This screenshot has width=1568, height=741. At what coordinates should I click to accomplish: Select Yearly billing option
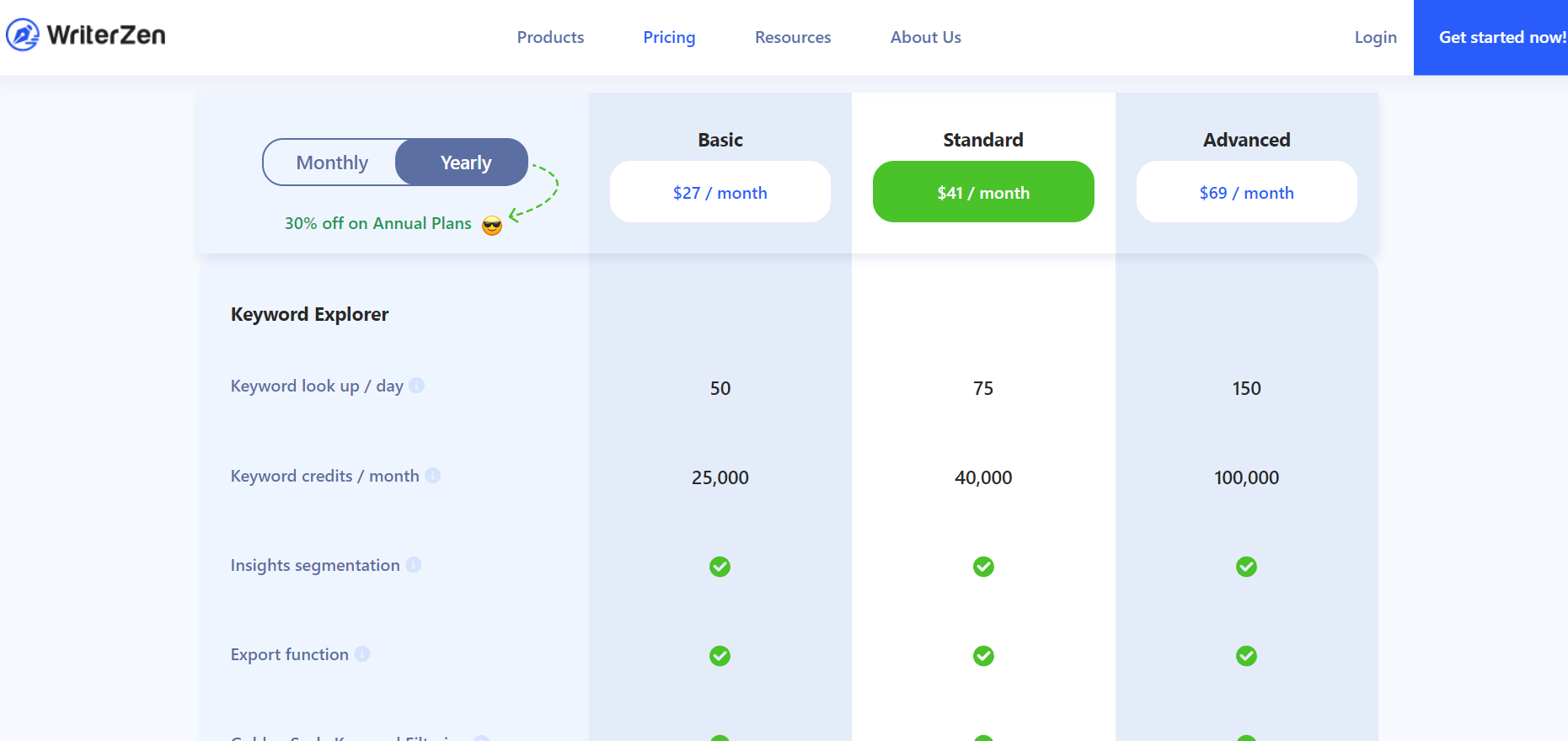465,163
